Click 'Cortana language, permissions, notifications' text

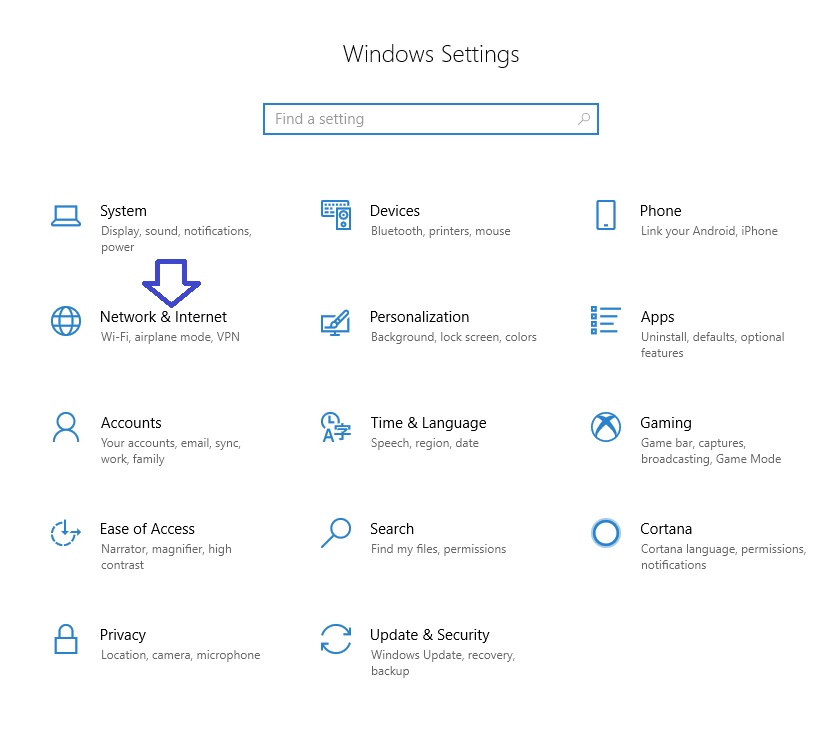723,557
